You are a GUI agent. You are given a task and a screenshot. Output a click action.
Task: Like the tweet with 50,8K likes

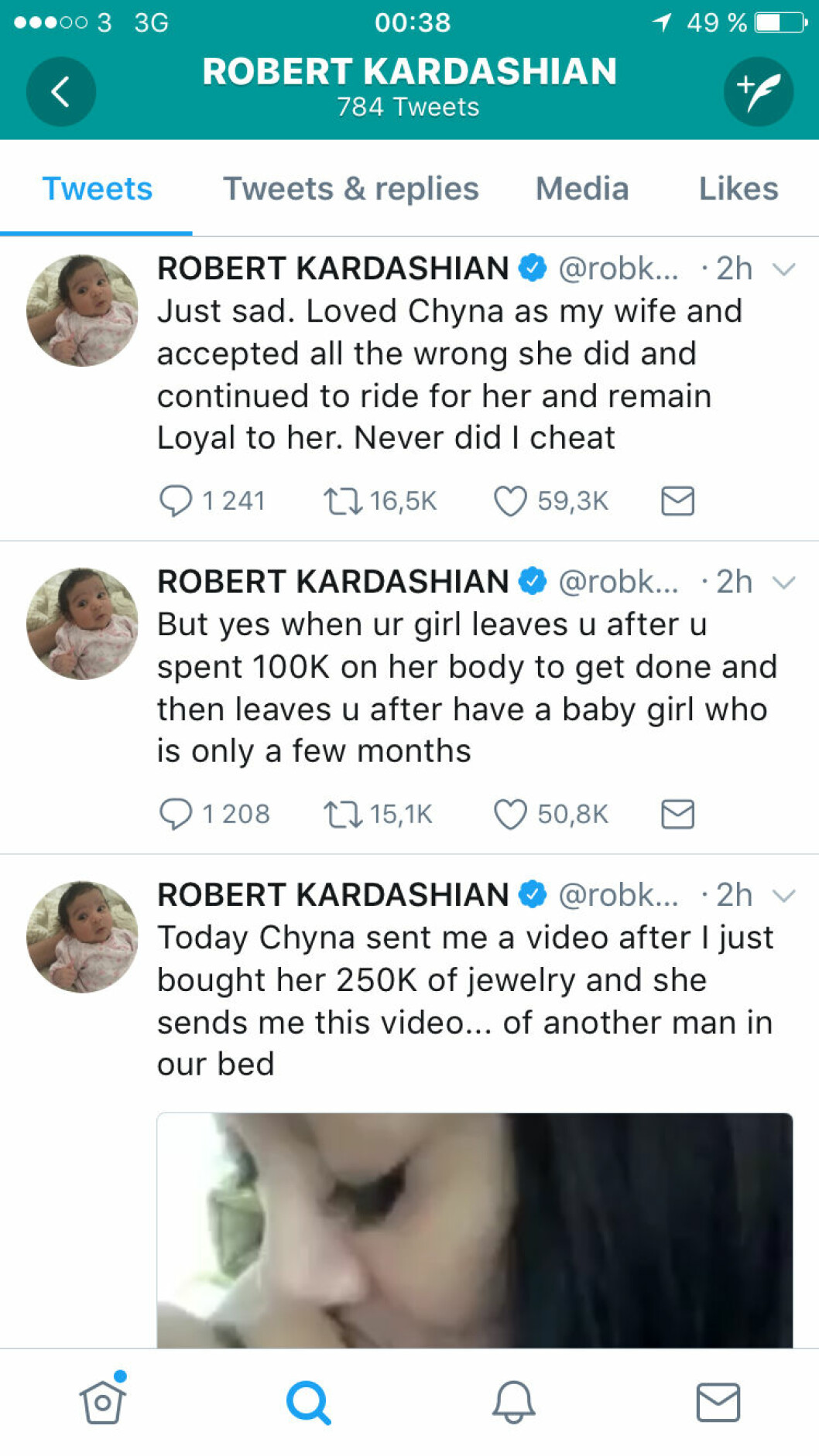(510, 814)
